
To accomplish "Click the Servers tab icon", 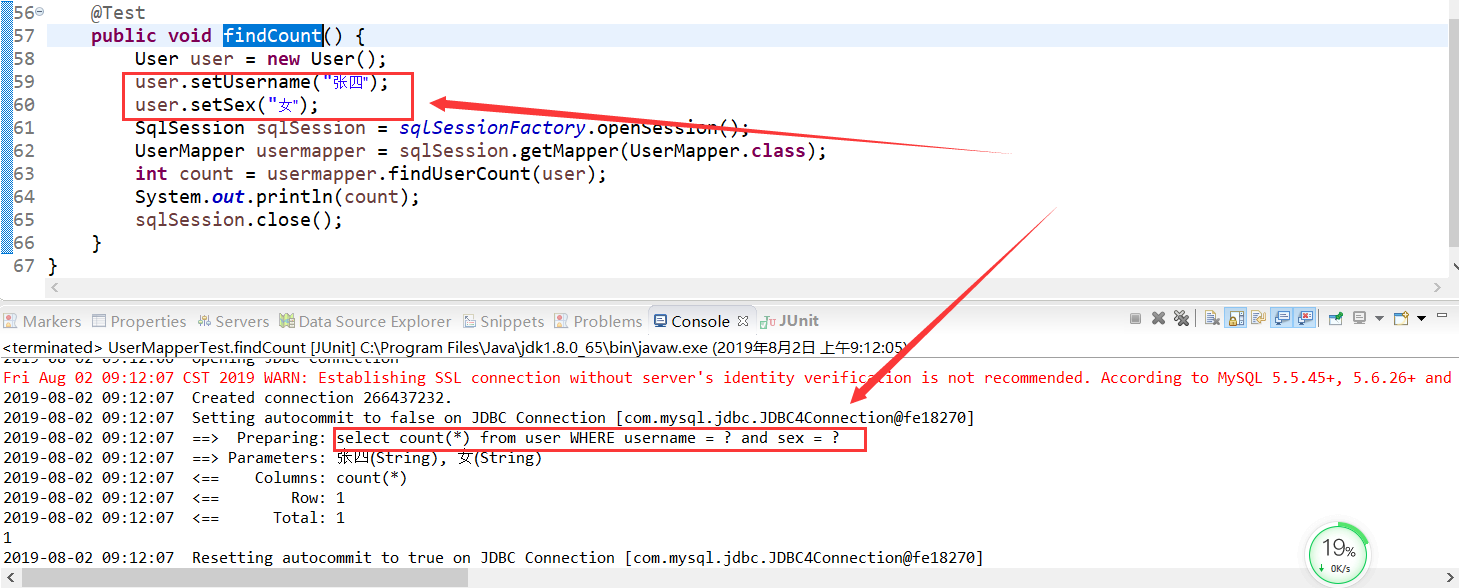I will tap(204, 321).
